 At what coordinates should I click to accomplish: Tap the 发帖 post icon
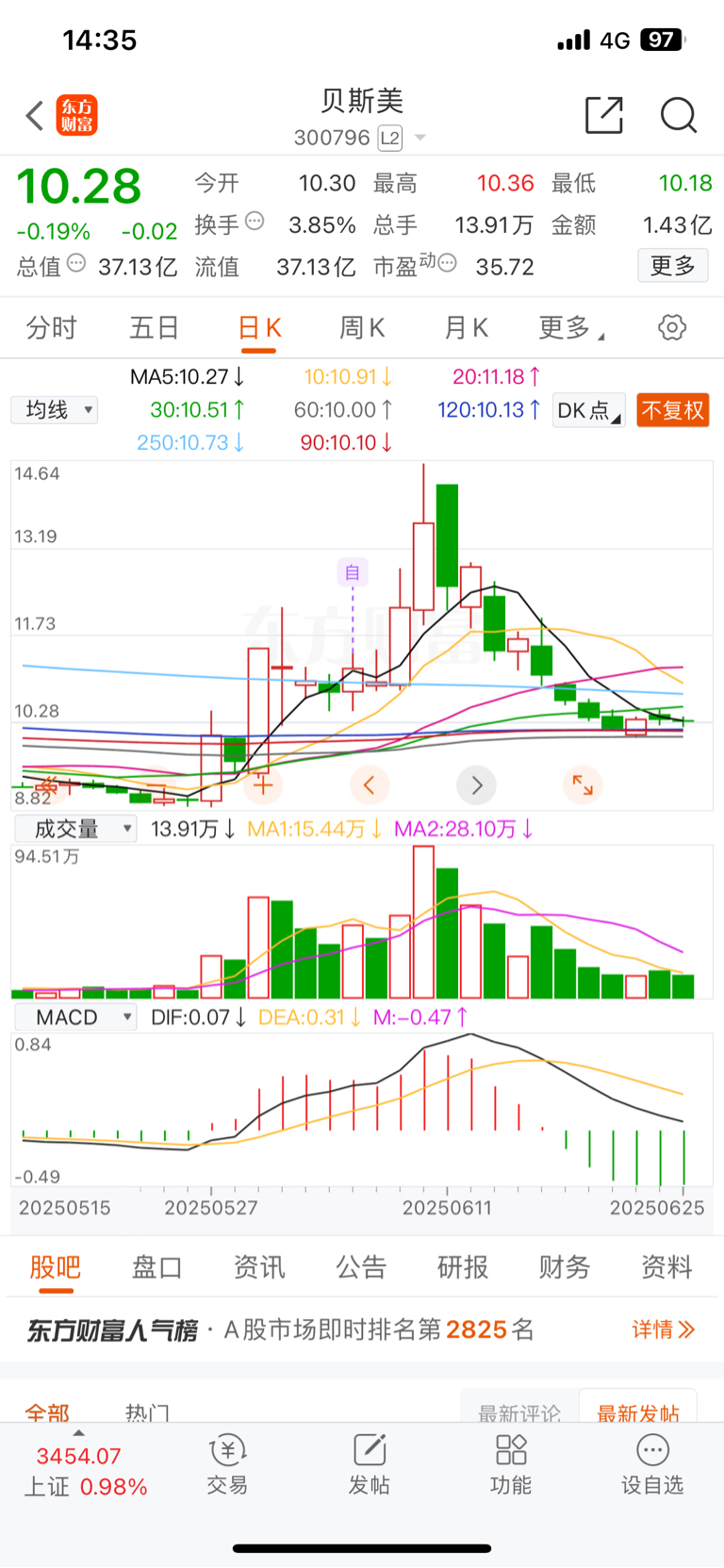tap(370, 1464)
